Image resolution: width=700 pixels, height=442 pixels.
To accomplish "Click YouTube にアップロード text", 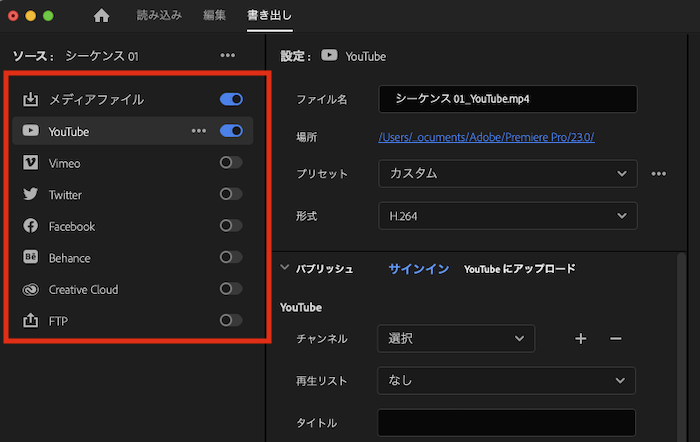I will 520,269.
